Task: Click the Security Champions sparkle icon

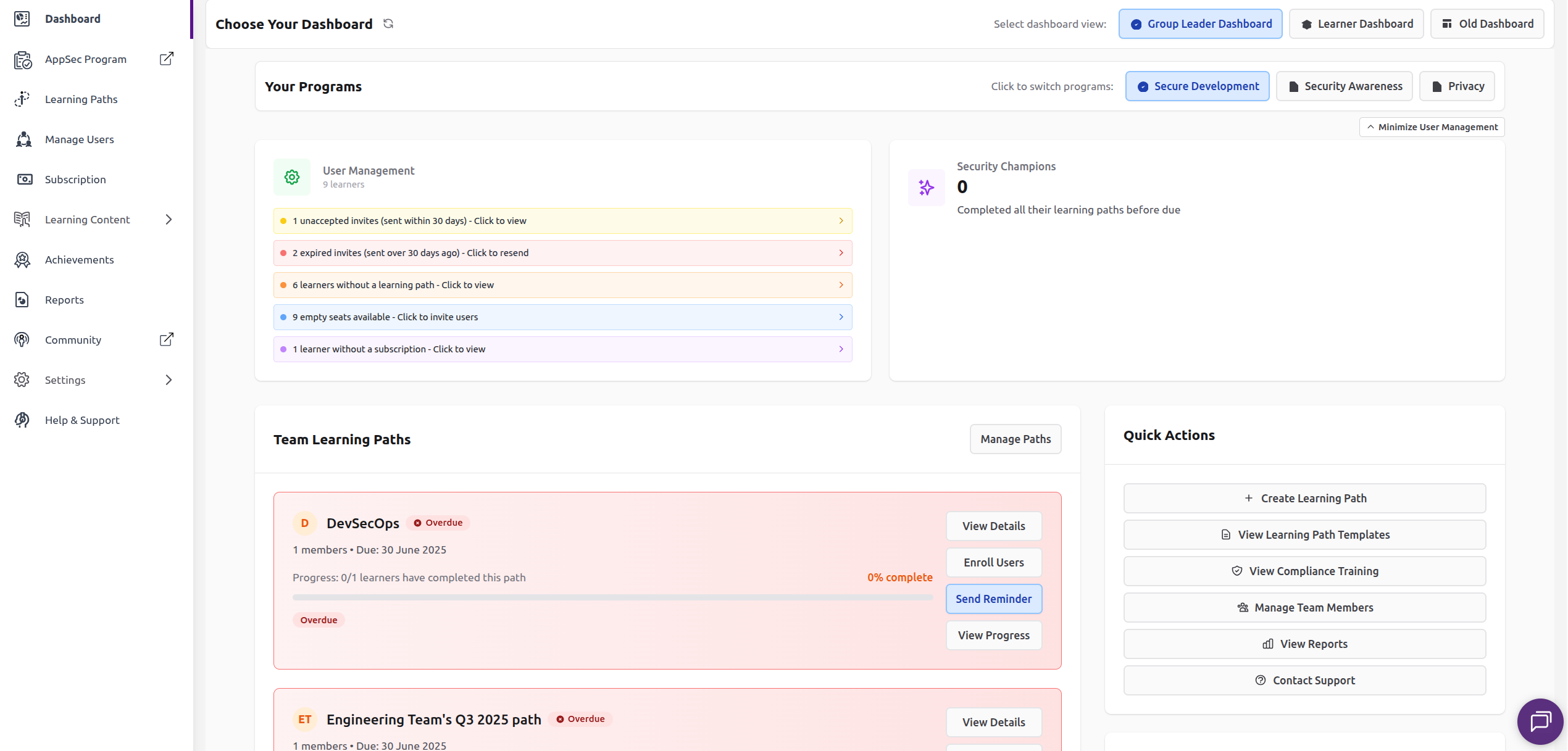Action: pyautogui.click(x=926, y=188)
